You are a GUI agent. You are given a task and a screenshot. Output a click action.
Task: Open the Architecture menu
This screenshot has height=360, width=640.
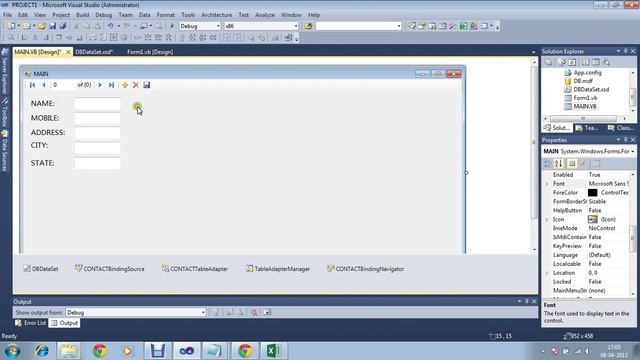216,15
